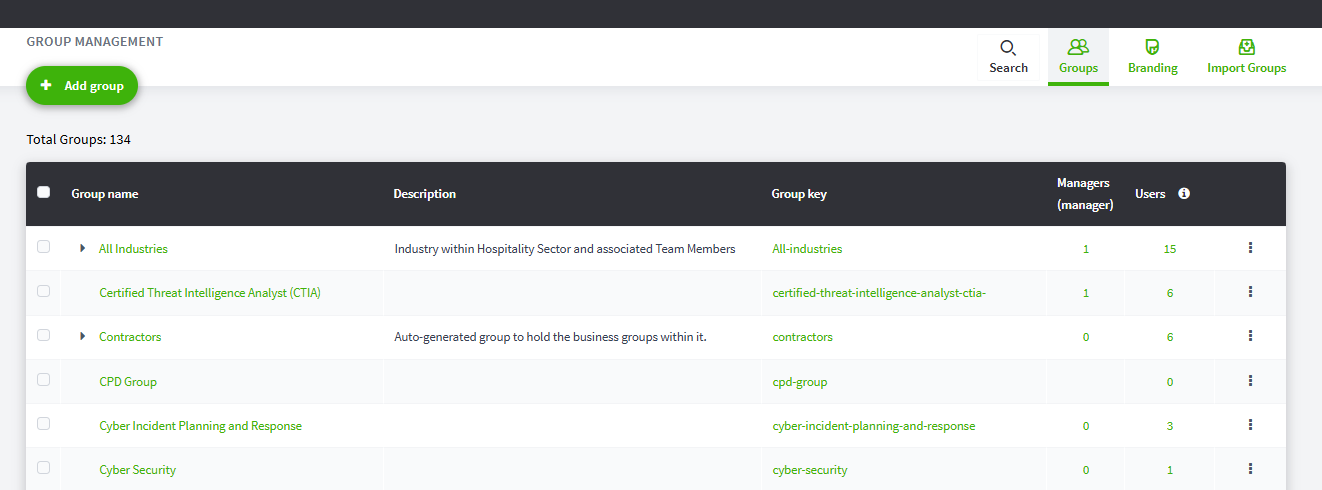The width and height of the screenshot is (1322, 490).
Task: Click the All-industries group key
Action: [807, 249]
